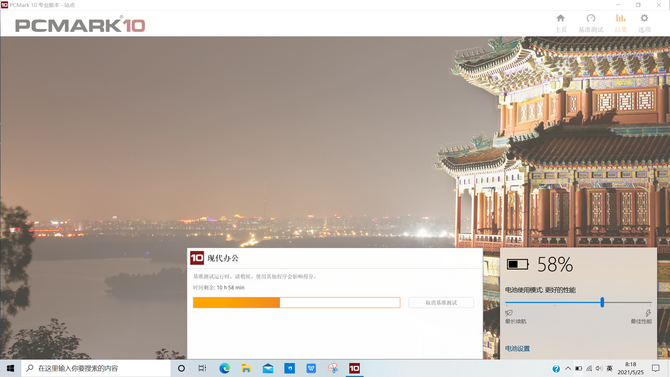Image resolution: width=670 pixels, height=377 pixels.
Task: Launch Microsoft Edge from taskbar
Action: tap(224, 368)
